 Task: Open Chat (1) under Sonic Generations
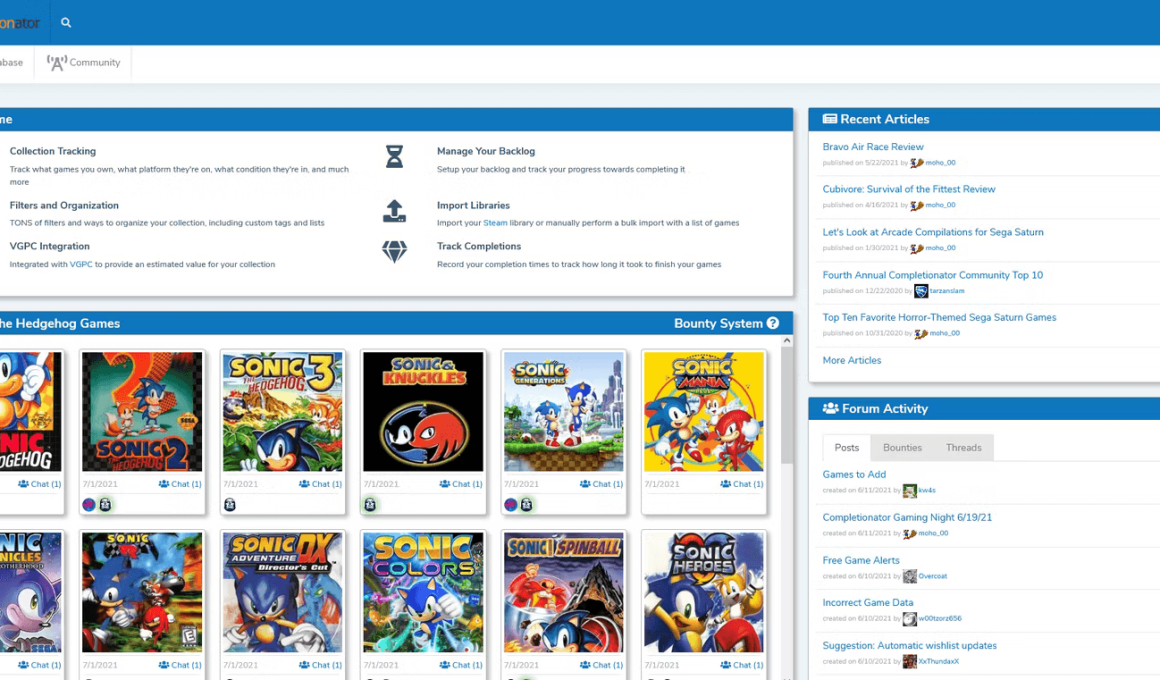pyautogui.click(x=601, y=484)
